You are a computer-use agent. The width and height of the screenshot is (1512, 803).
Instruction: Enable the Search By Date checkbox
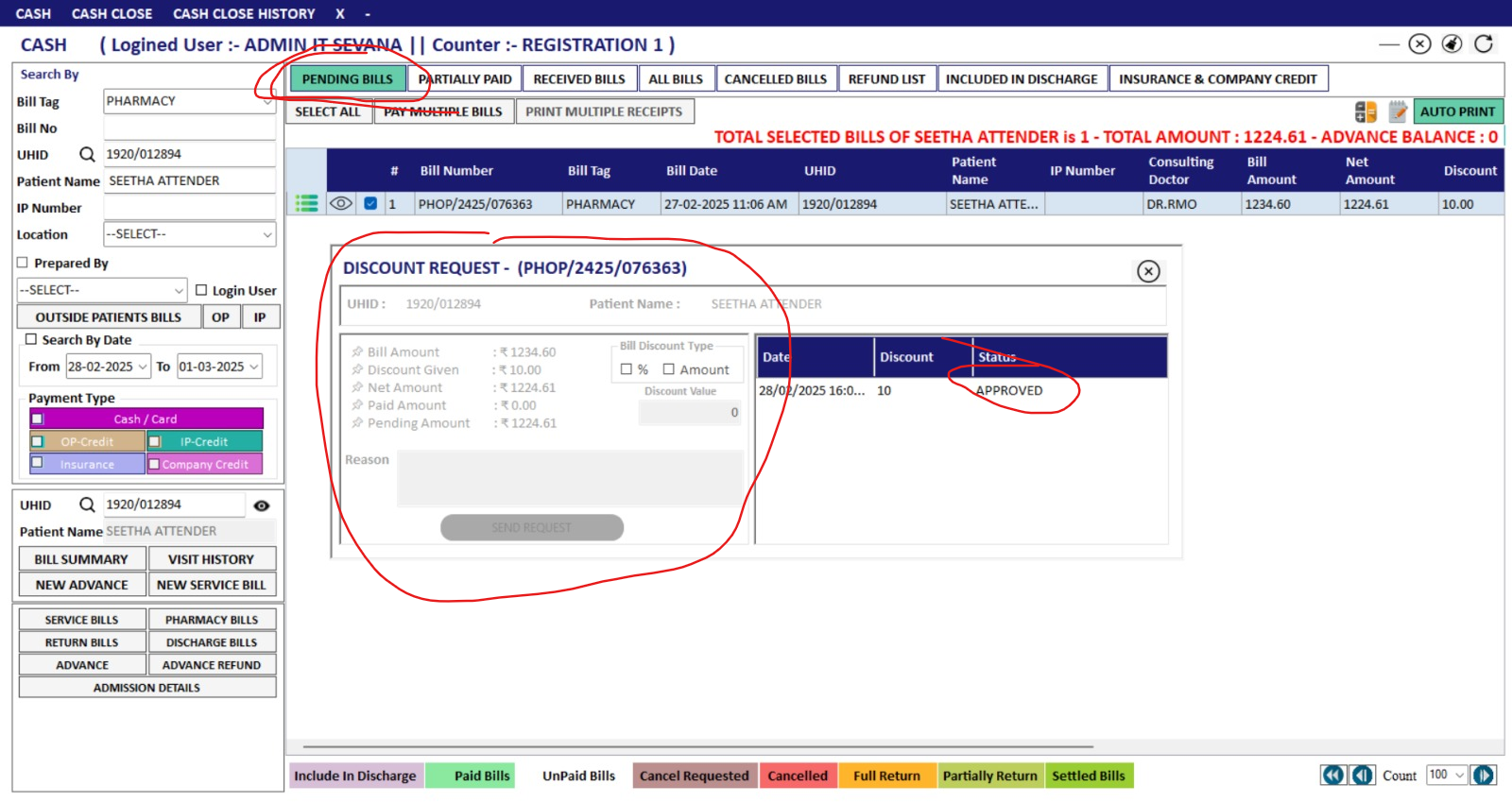(x=31, y=339)
